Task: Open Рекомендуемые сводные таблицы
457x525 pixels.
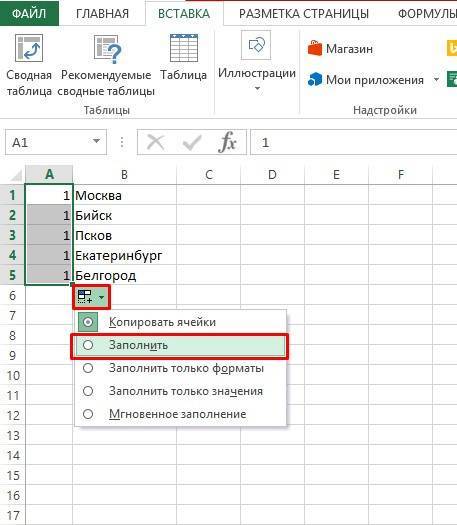Action: [106, 65]
